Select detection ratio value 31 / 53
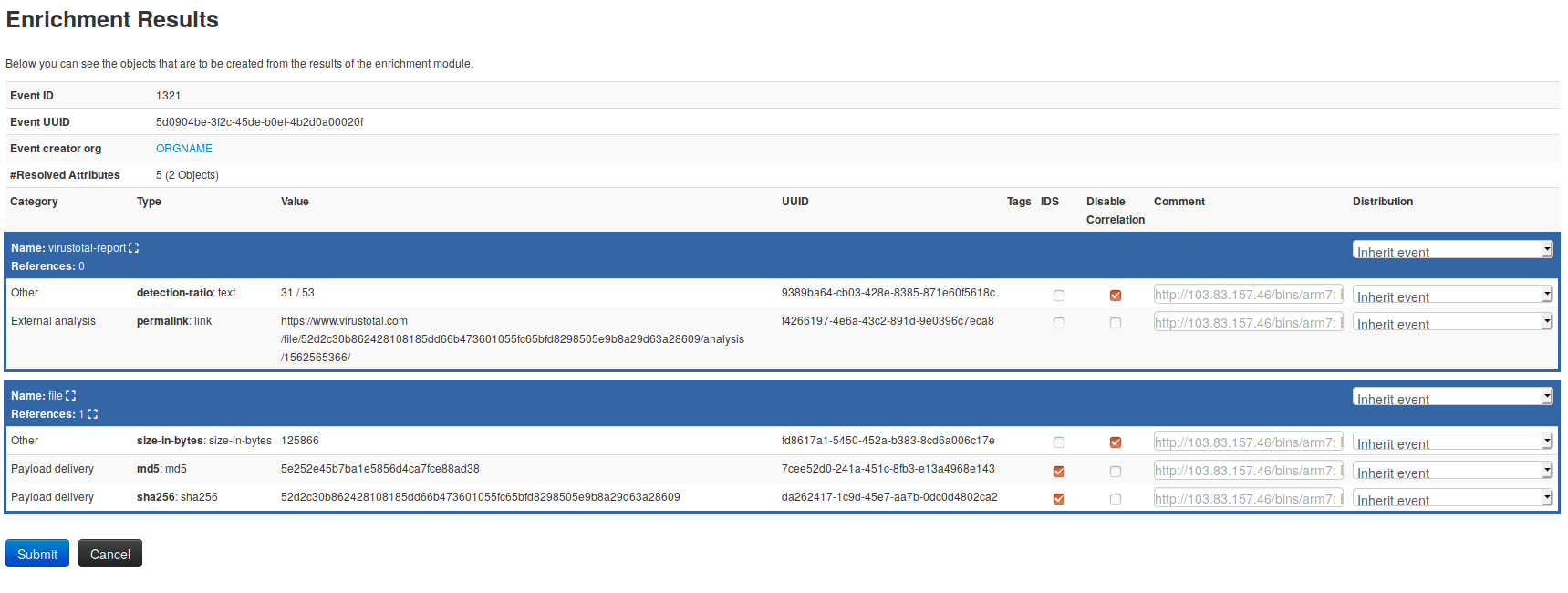The width and height of the screenshot is (1568, 593). pos(297,293)
